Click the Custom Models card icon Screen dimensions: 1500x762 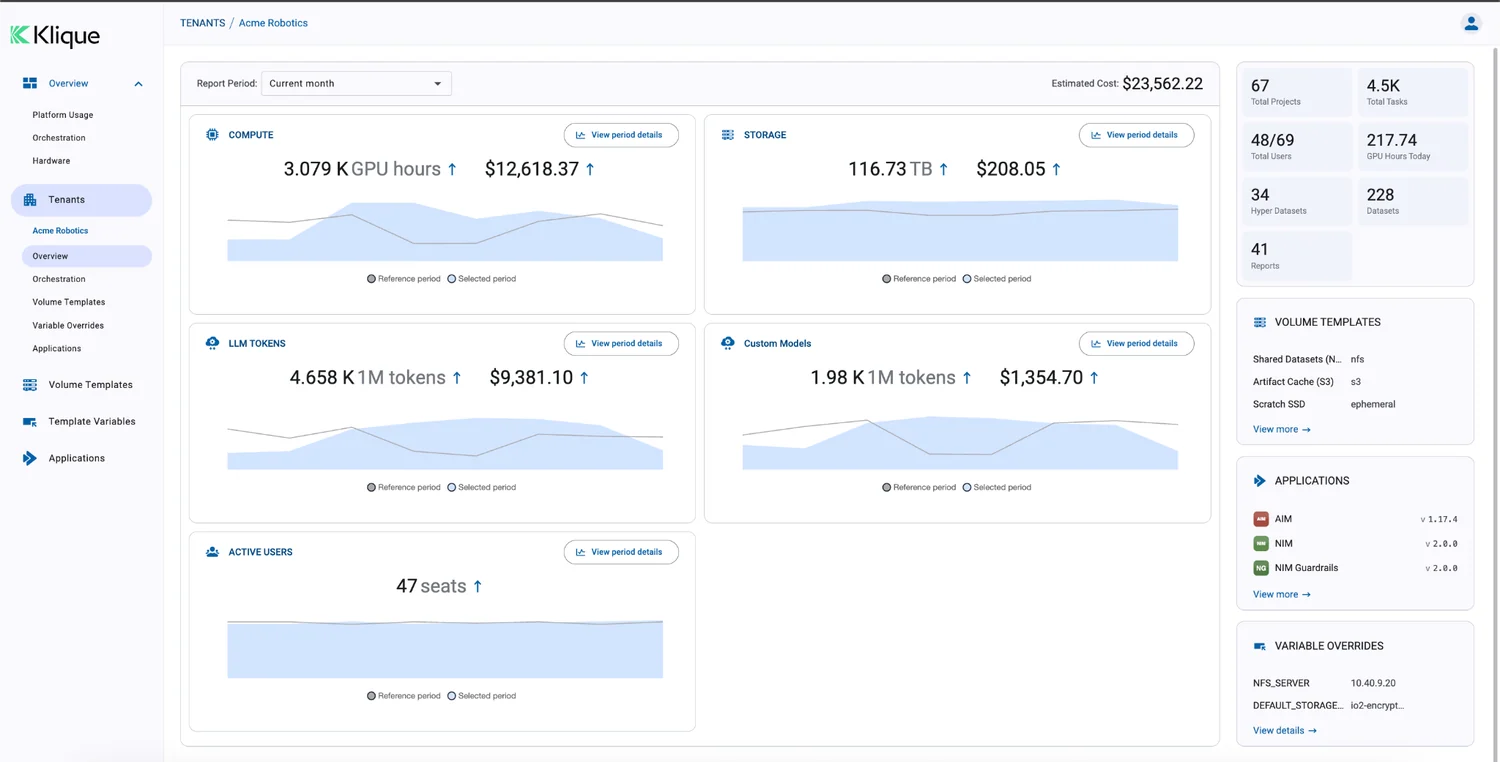tap(727, 343)
